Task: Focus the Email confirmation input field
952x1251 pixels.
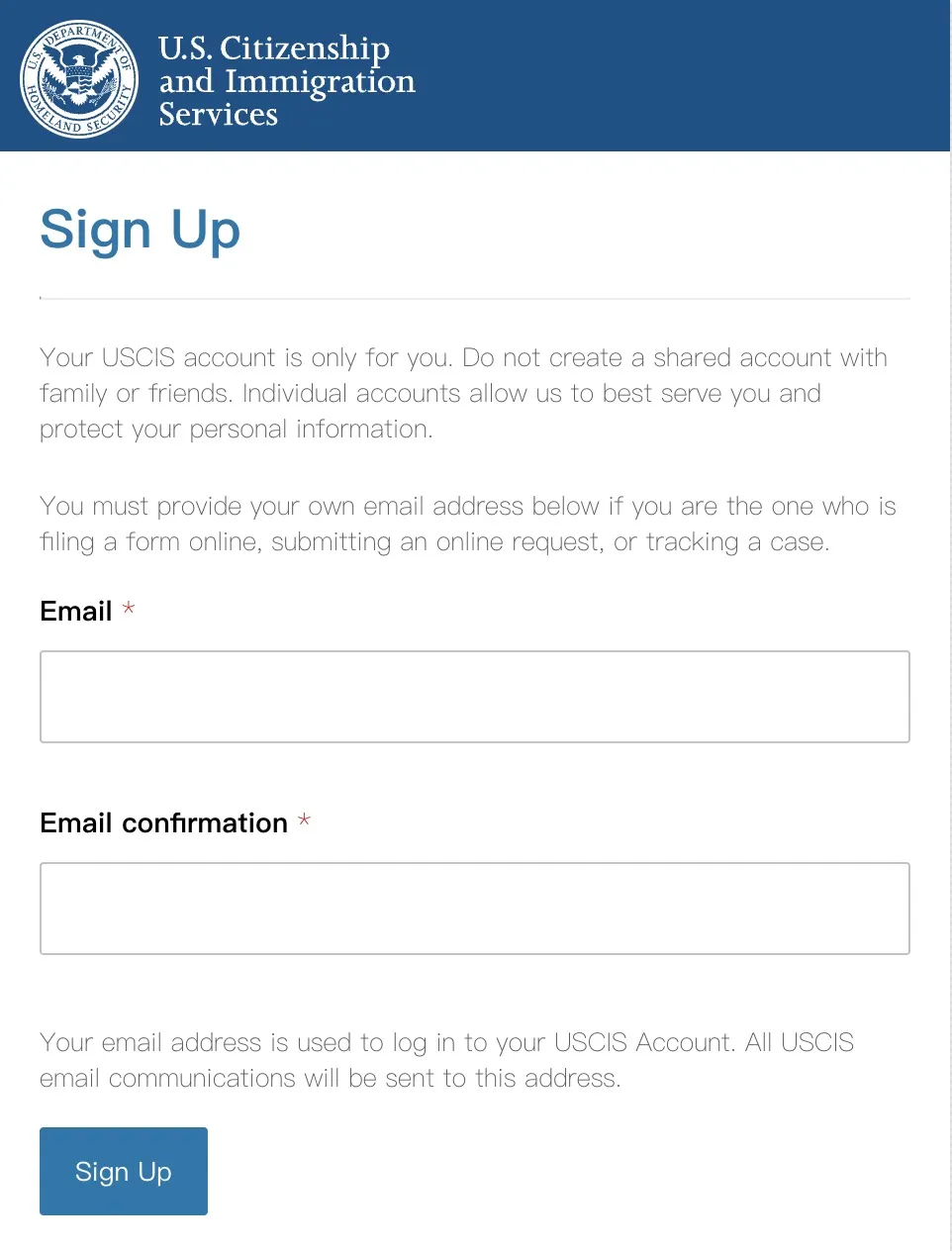Action: tap(475, 909)
